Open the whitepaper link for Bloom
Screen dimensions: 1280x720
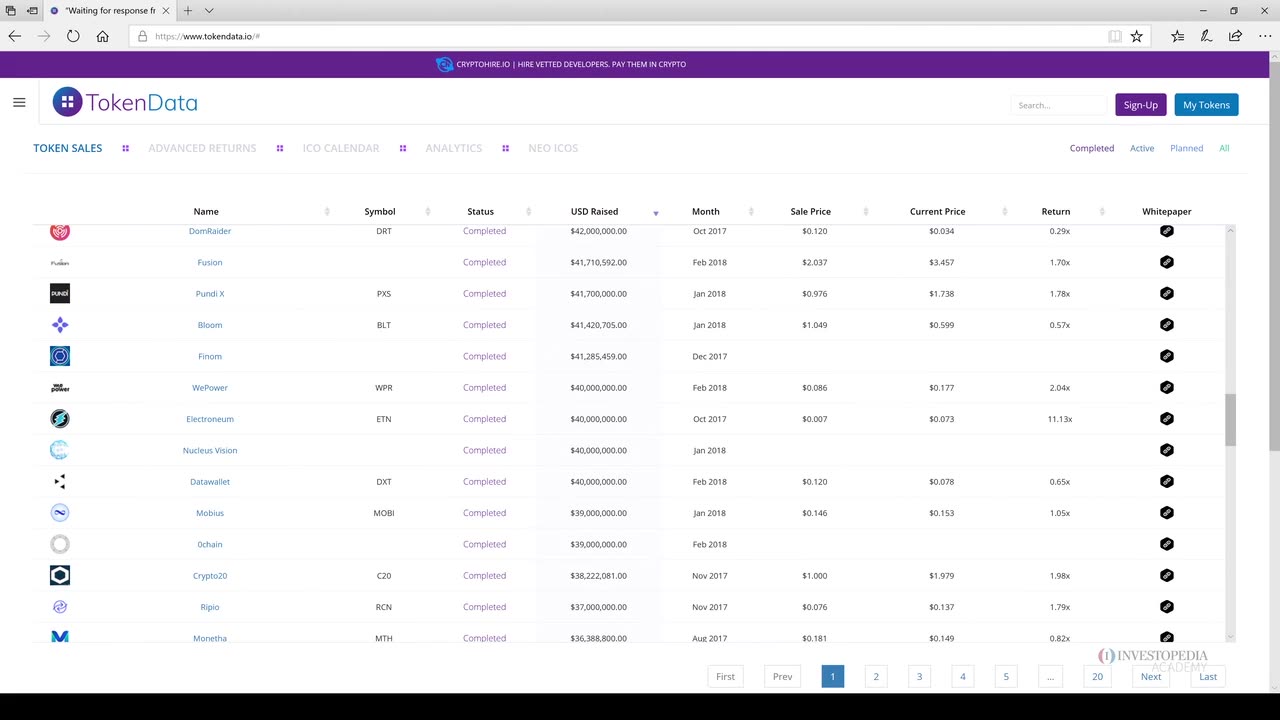[1166, 325]
